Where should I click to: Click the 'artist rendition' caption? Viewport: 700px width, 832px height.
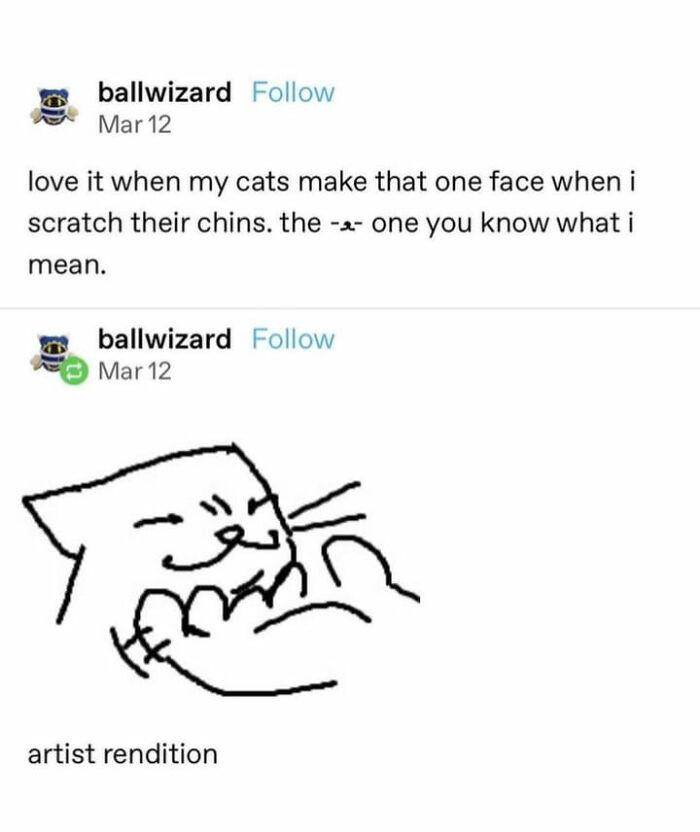[x=122, y=753]
